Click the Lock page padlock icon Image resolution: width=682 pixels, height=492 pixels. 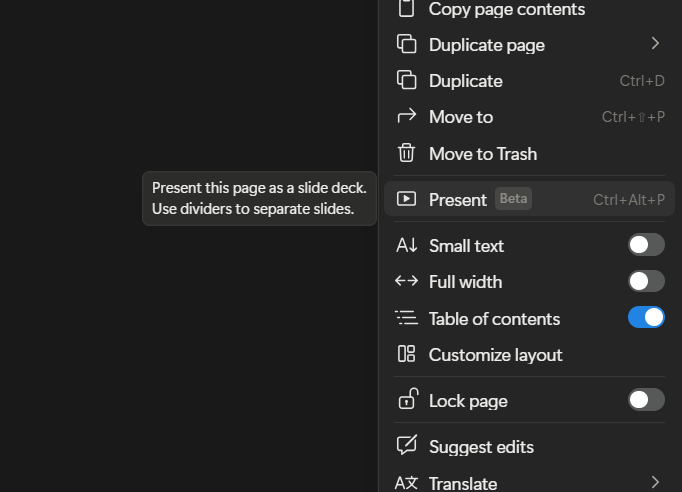point(408,398)
